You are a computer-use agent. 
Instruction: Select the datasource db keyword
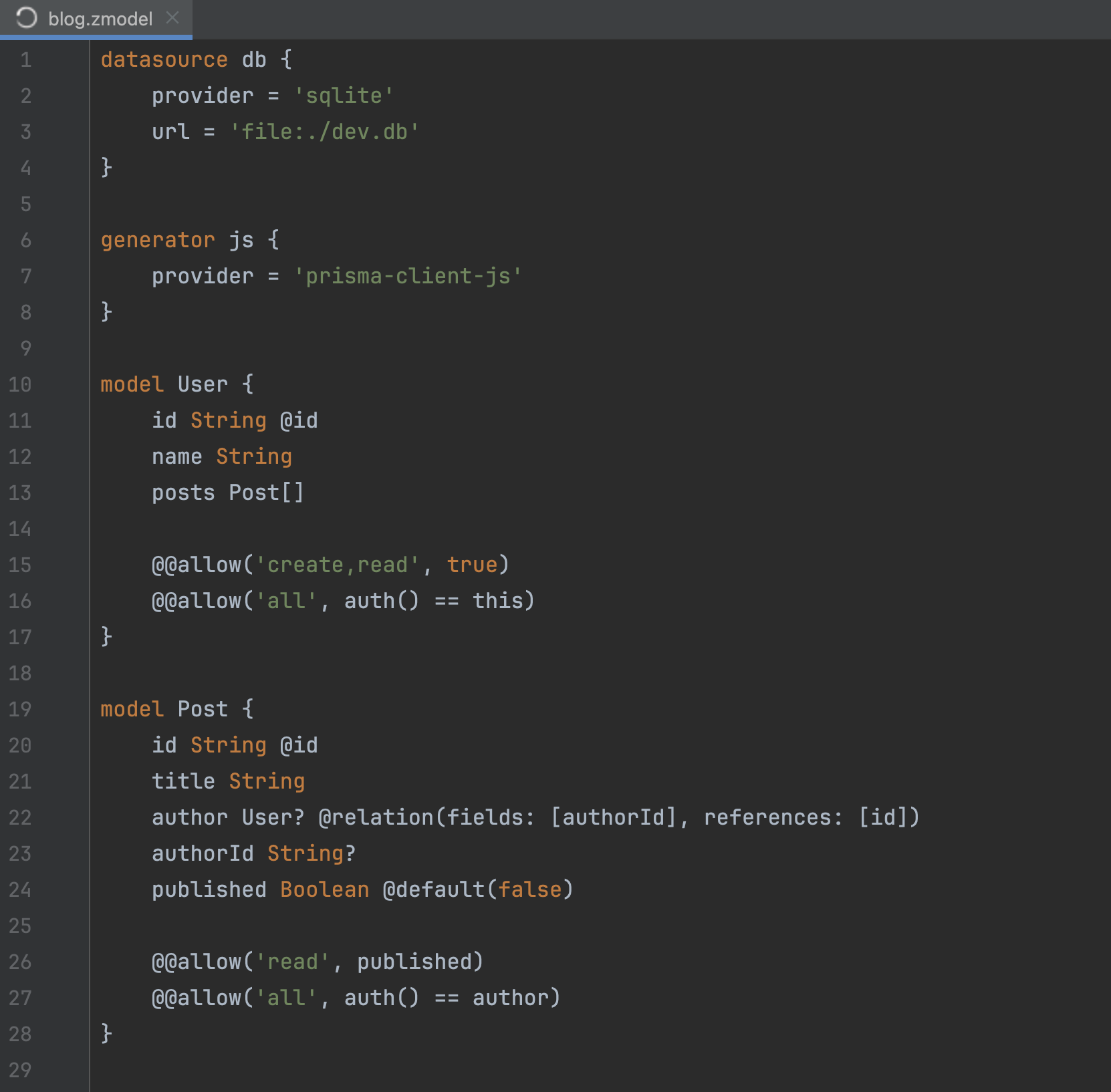pyautogui.click(x=183, y=59)
